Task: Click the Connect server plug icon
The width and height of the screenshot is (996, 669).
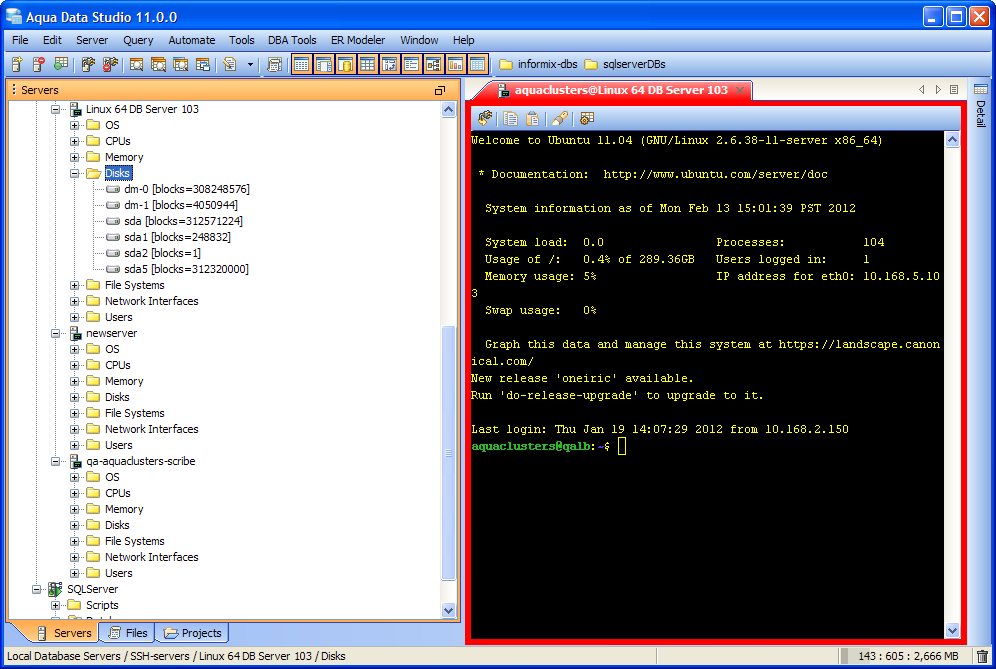Action: [88, 64]
